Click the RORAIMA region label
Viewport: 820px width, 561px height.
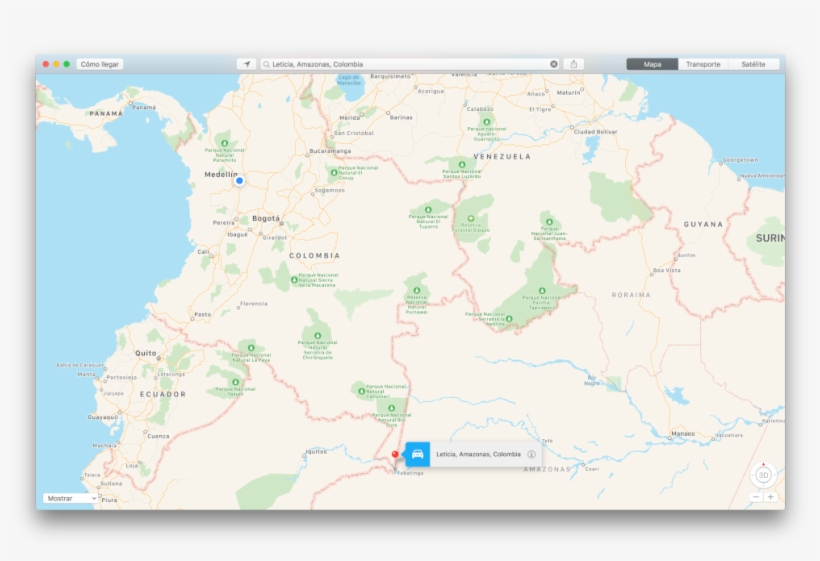(x=631, y=295)
